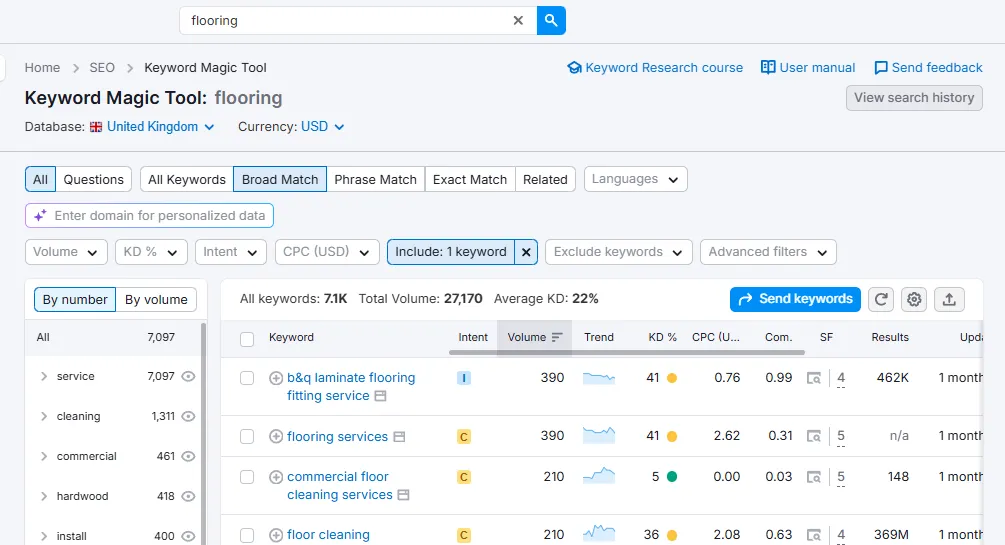Open SERP view icon for flooring services row
The width and height of the screenshot is (1005, 545).
pos(813,437)
